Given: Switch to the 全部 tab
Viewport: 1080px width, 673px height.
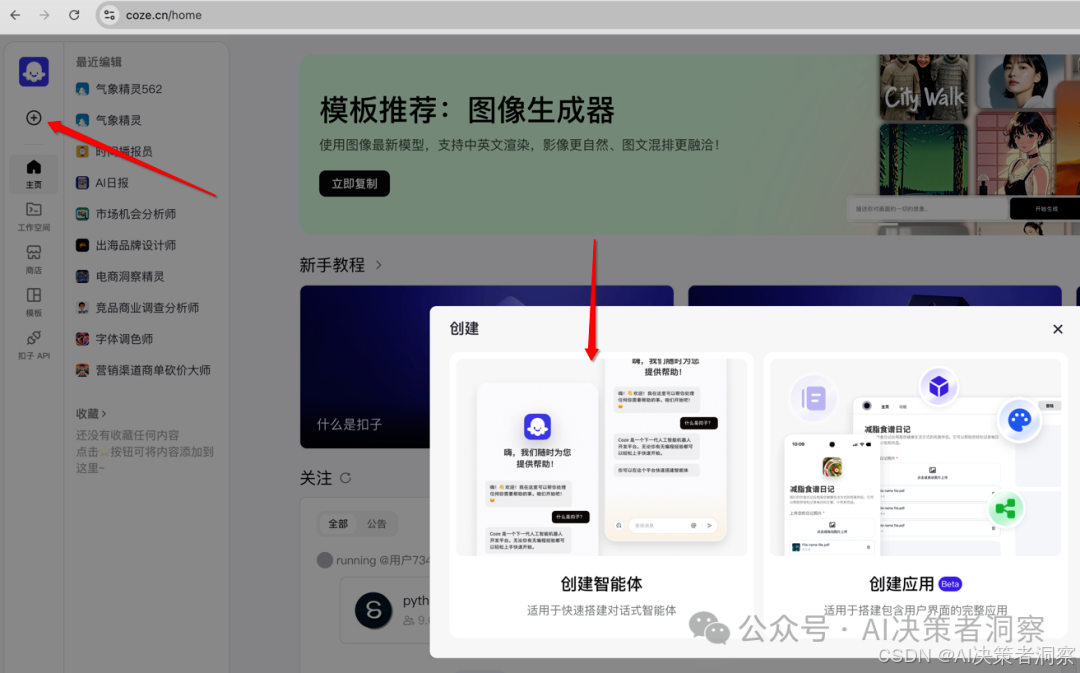Looking at the screenshot, I should [x=338, y=524].
